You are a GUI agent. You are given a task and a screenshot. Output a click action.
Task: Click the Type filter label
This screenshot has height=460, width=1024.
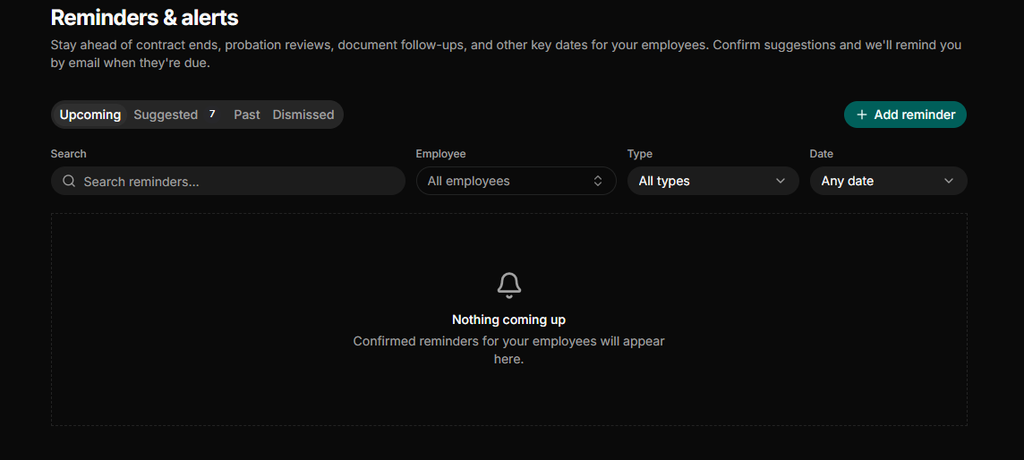pyautogui.click(x=640, y=154)
